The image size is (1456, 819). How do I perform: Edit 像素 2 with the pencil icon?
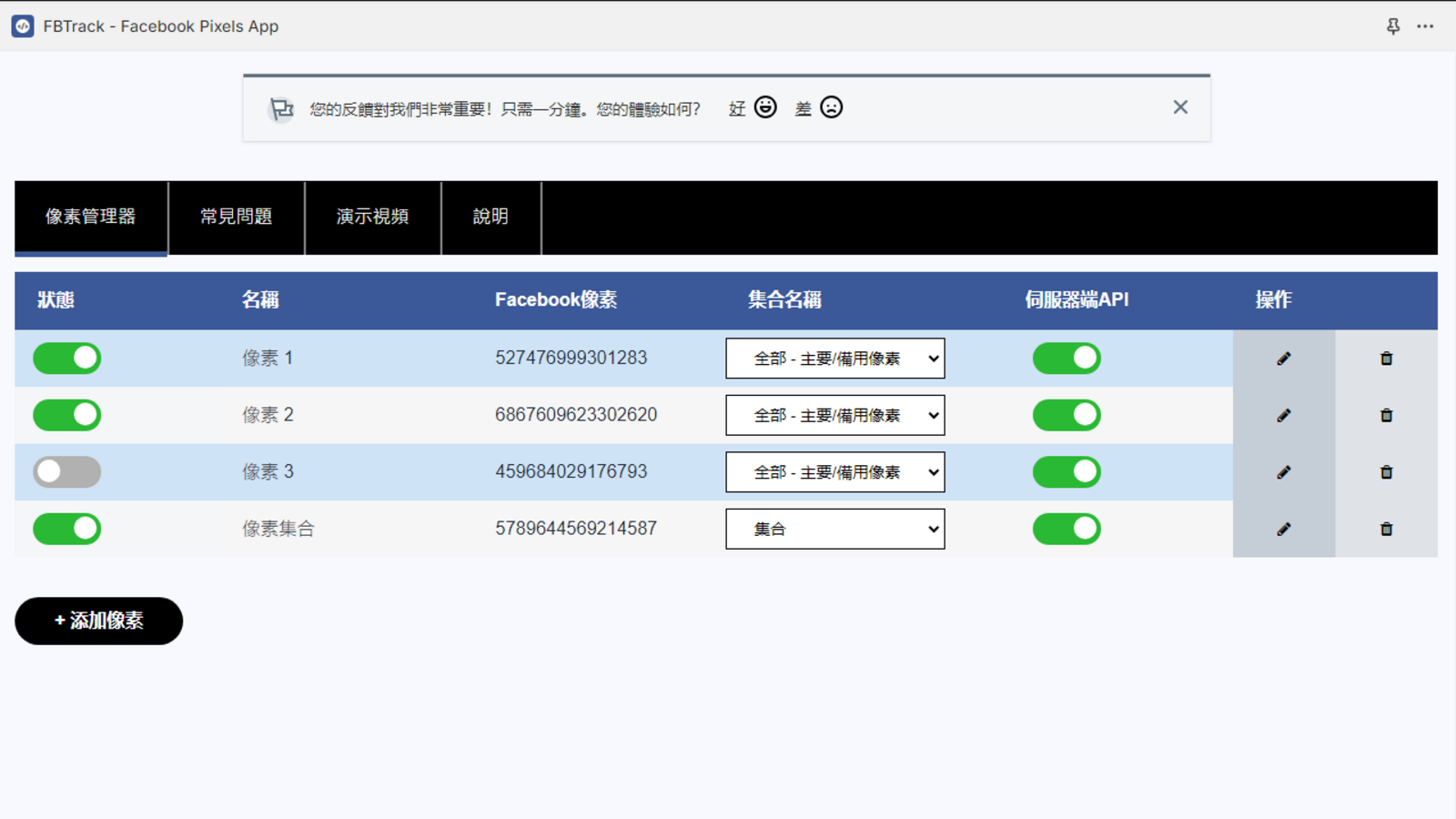coord(1283,415)
